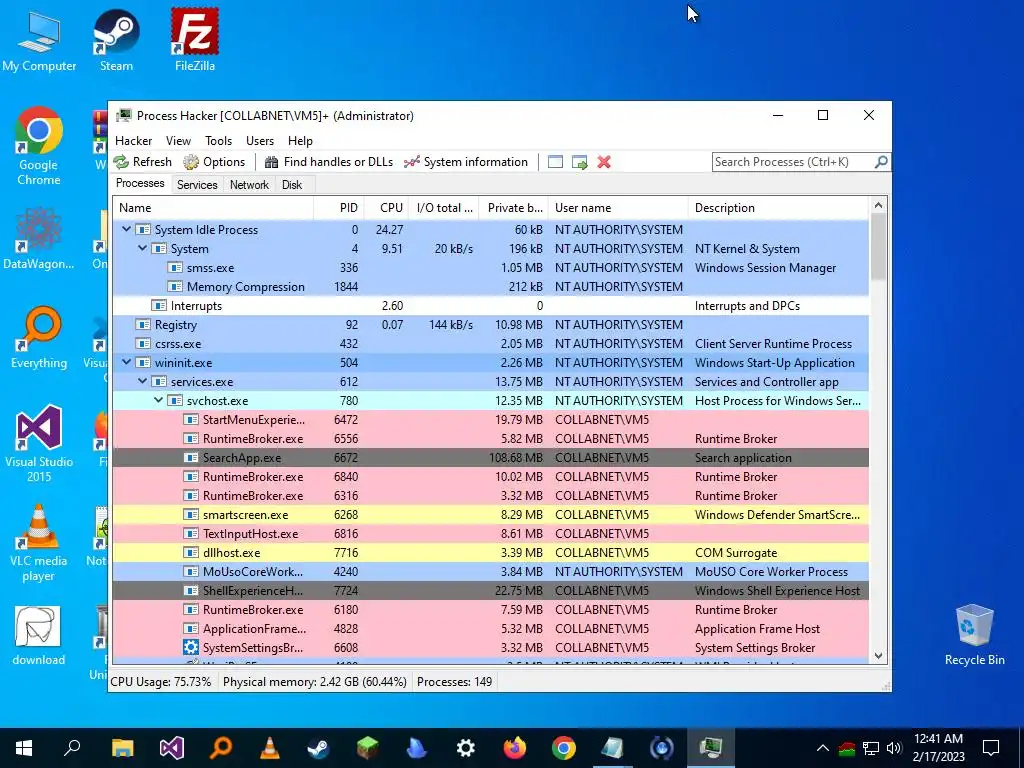This screenshot has width=1024, height=768.
Task: Click the Processes: 149 status entry
Action: (x=455, y=682)
